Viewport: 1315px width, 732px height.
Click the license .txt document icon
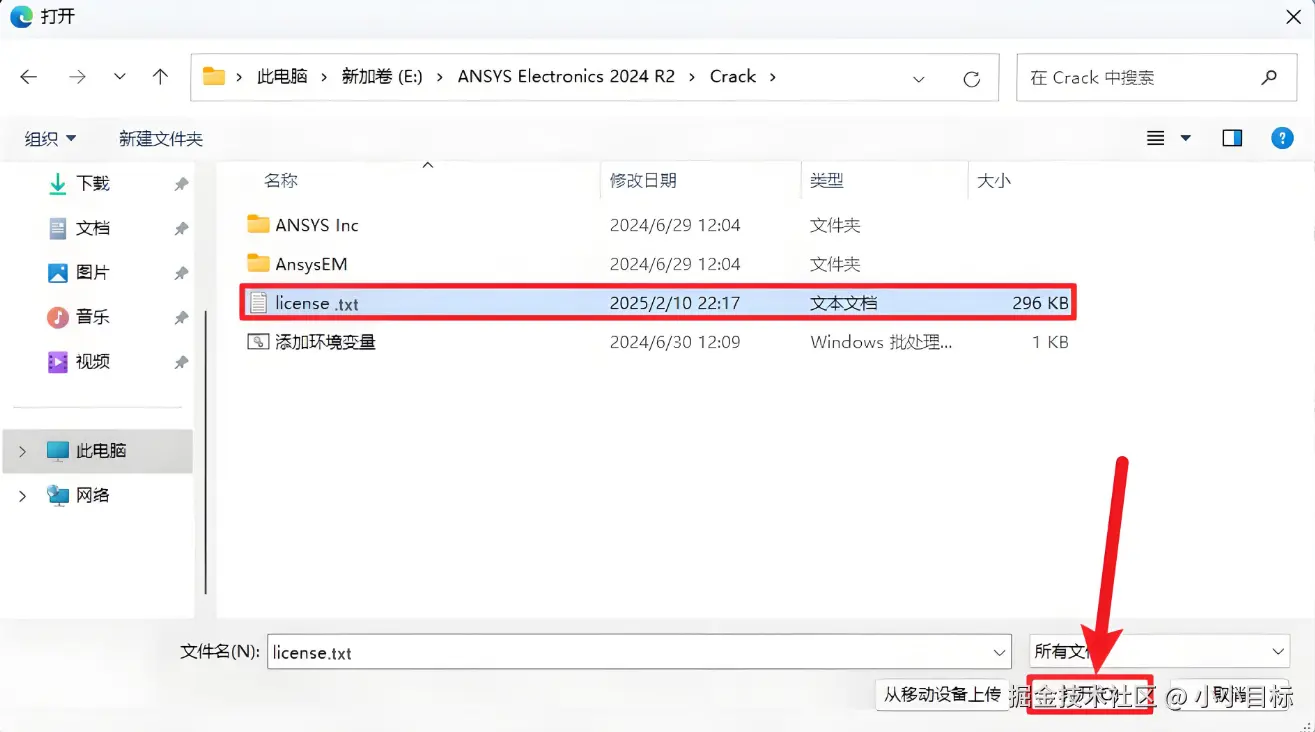258,302
